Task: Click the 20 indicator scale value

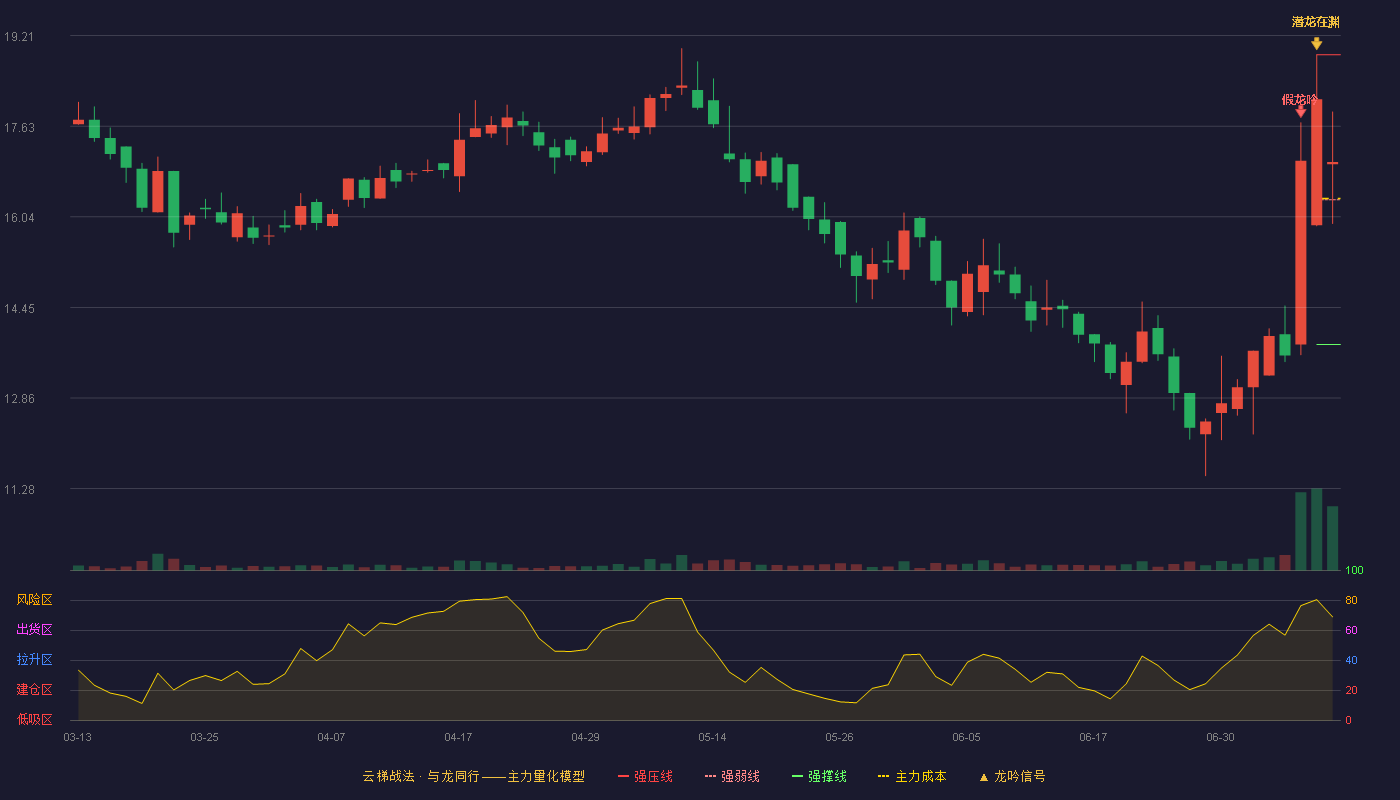Action: 1351,690
